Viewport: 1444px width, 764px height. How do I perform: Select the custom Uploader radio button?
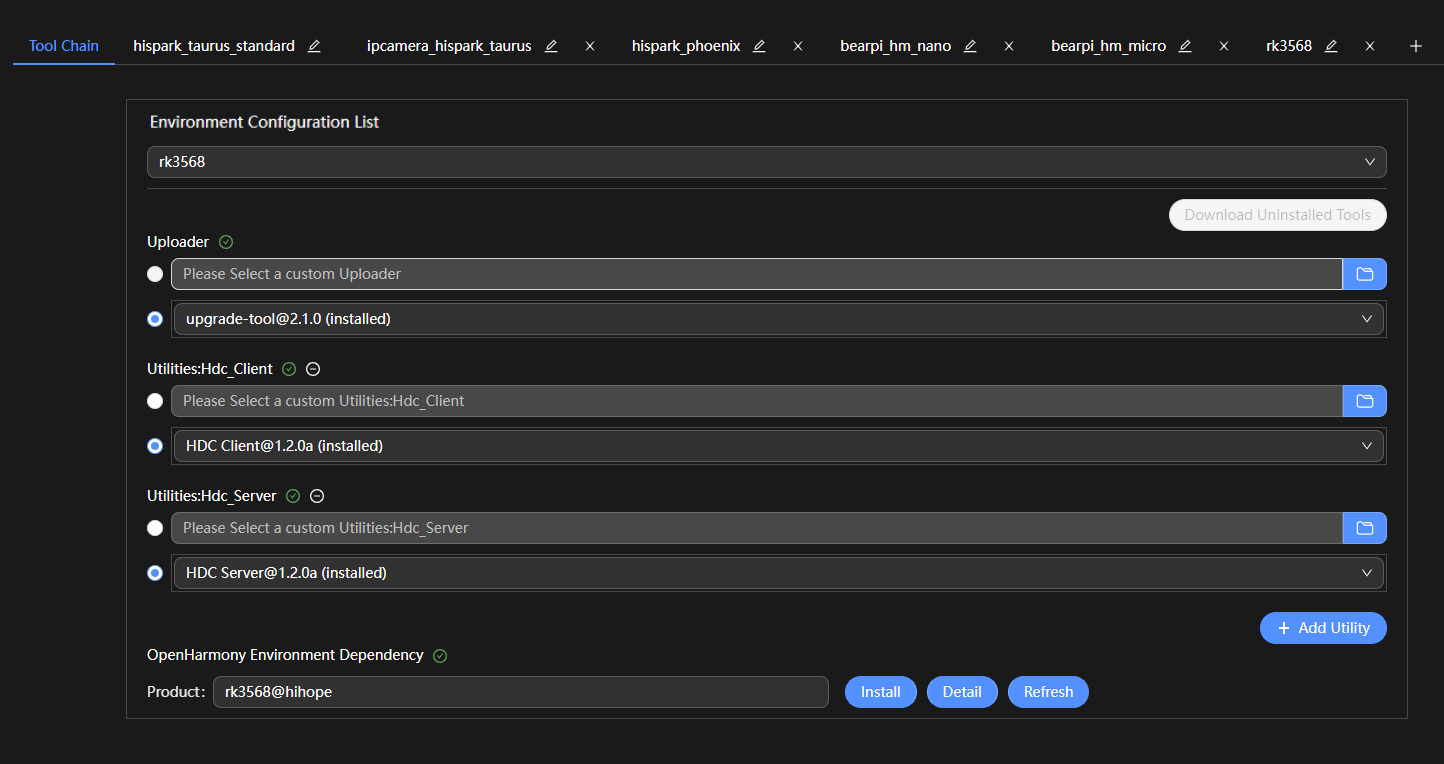click(155, 274)
